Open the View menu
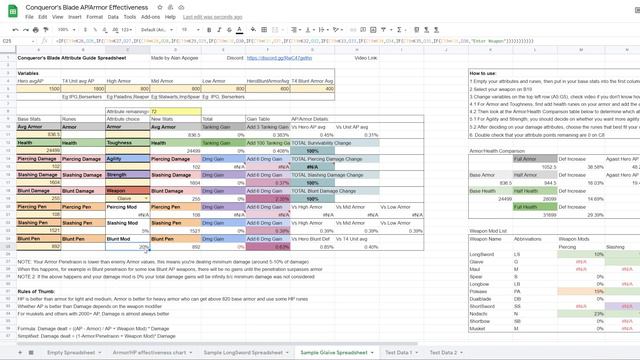The height and width of the screenshot is (360, 640). pos(58,17)
